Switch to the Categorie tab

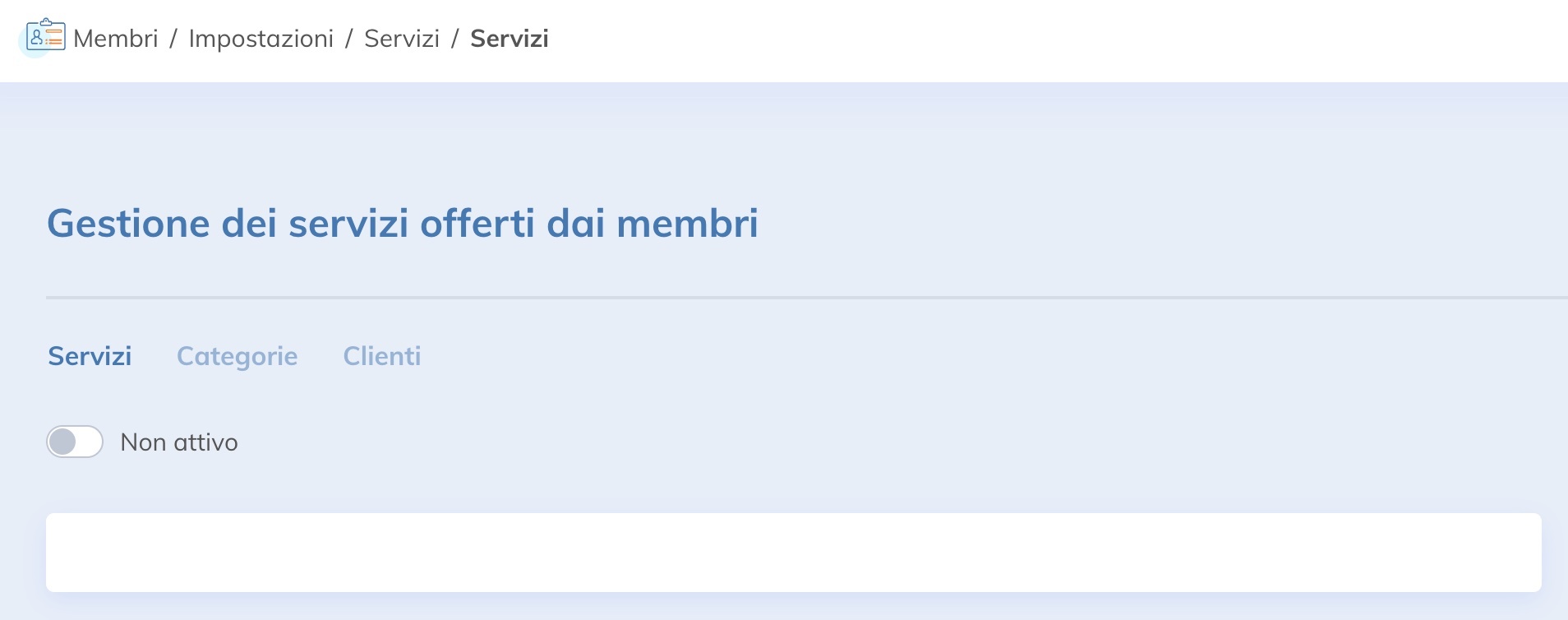[238, 356]
